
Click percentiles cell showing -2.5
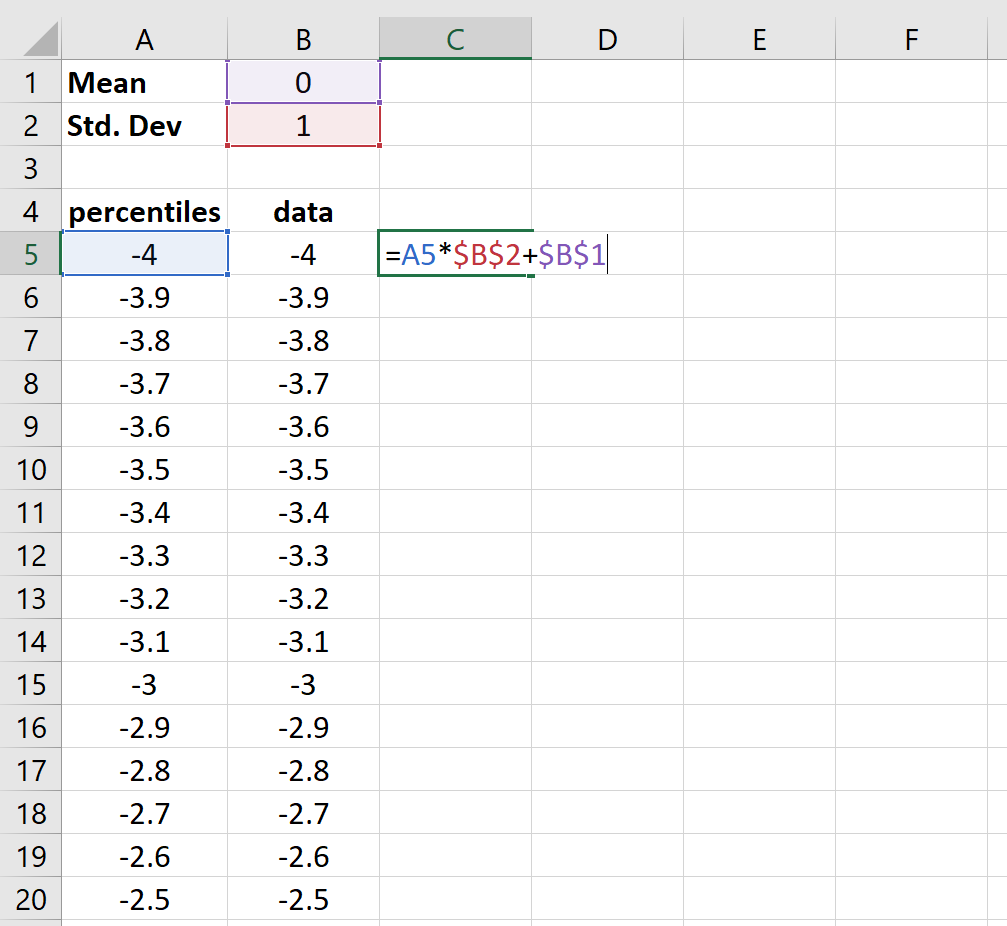(144, 900)
